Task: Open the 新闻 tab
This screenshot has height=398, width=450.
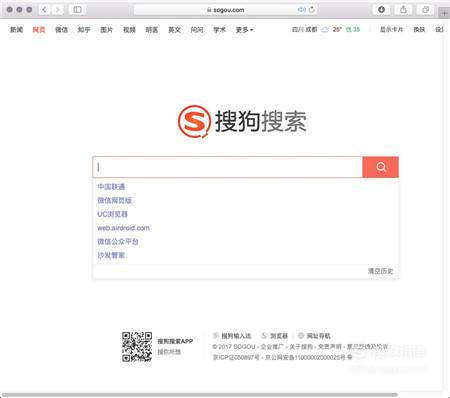Action: pyautogui.click(x=16, y=30)
